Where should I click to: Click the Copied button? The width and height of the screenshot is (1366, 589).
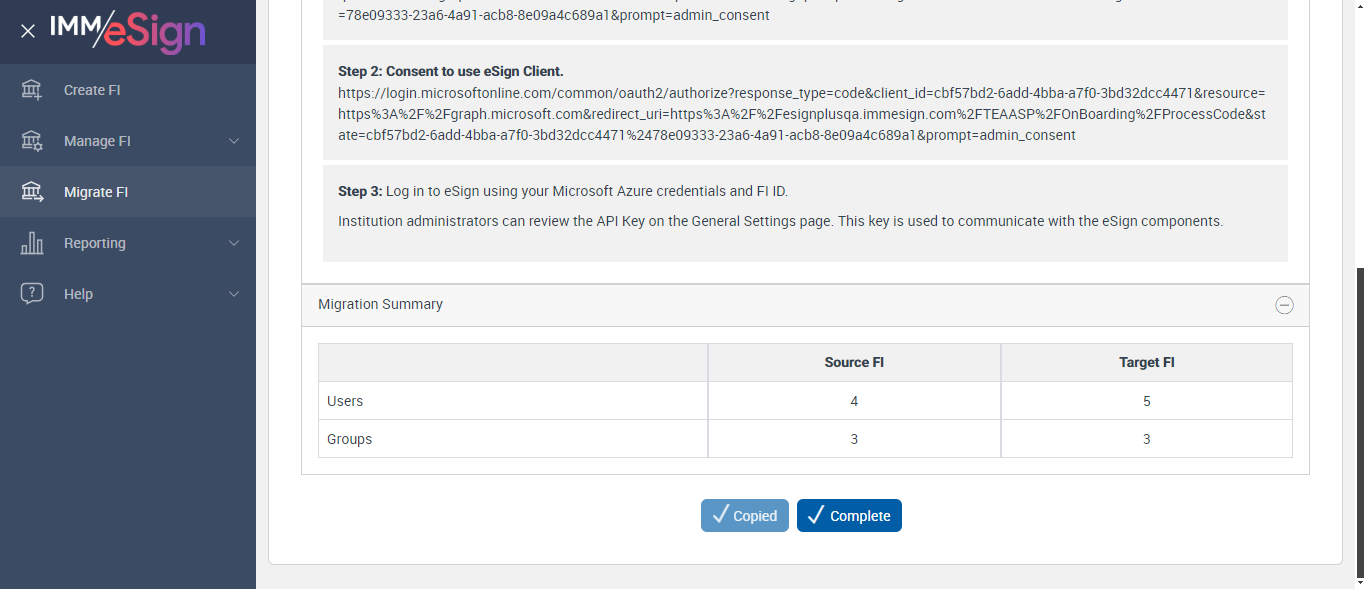tap(744, 516)
